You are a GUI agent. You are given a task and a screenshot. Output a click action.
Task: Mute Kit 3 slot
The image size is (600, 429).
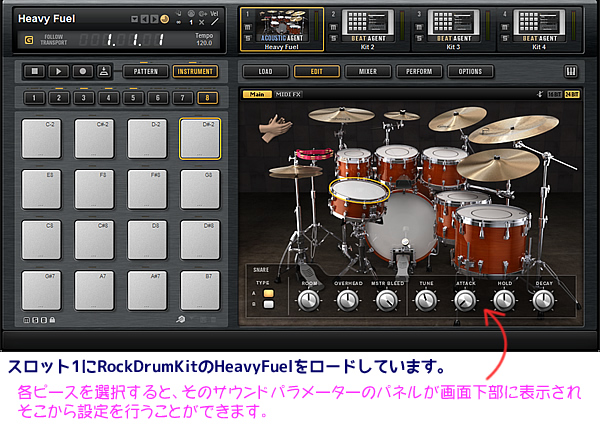[x=419, y=27]
